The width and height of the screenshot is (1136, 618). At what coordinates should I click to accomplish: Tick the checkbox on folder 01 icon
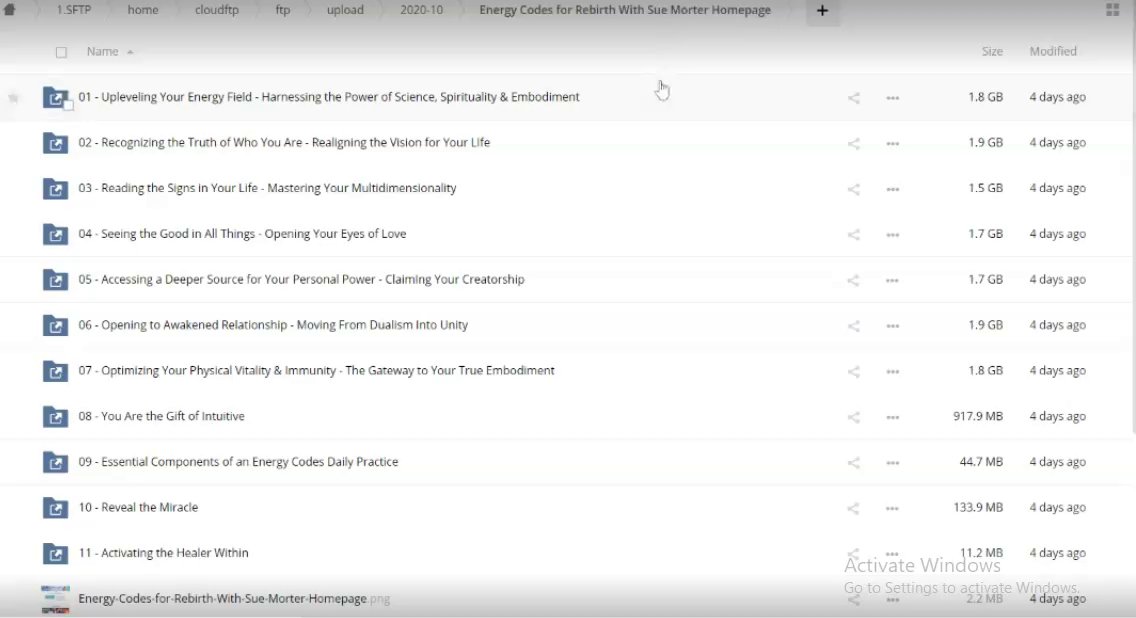click(68, 104)
